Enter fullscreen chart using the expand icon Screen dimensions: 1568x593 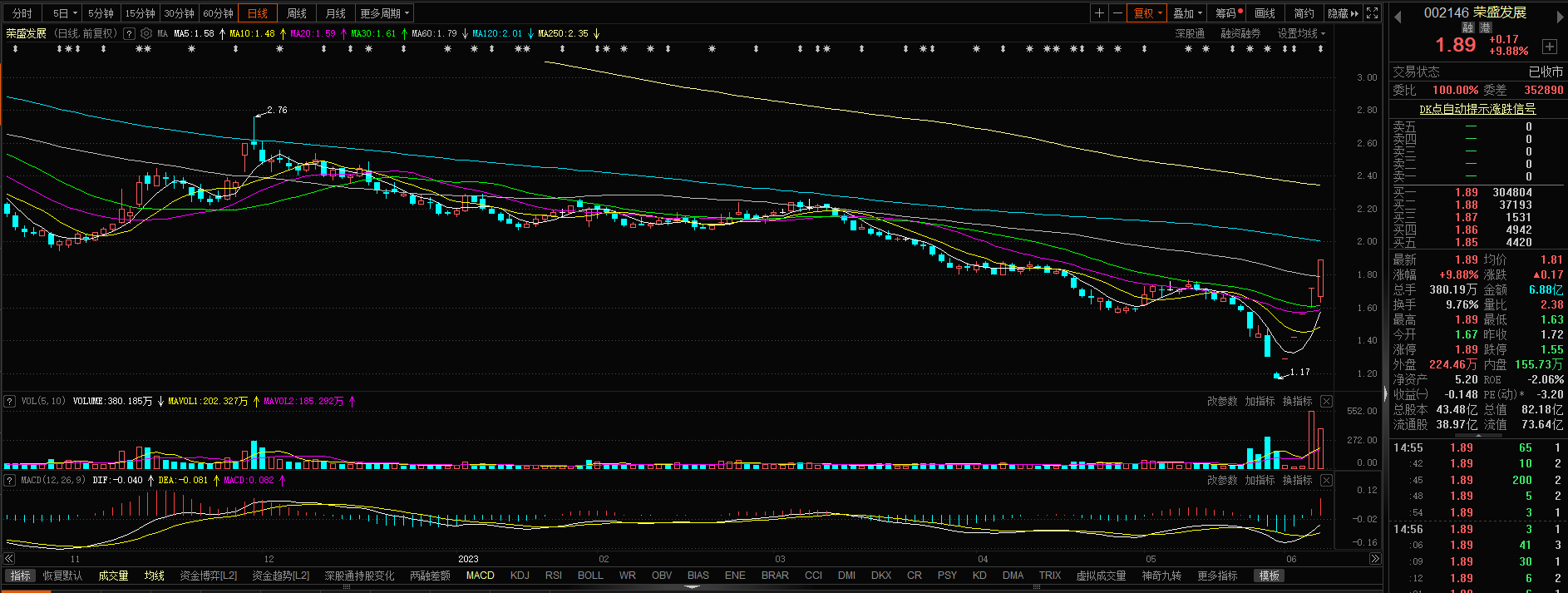pos(1373,13)
